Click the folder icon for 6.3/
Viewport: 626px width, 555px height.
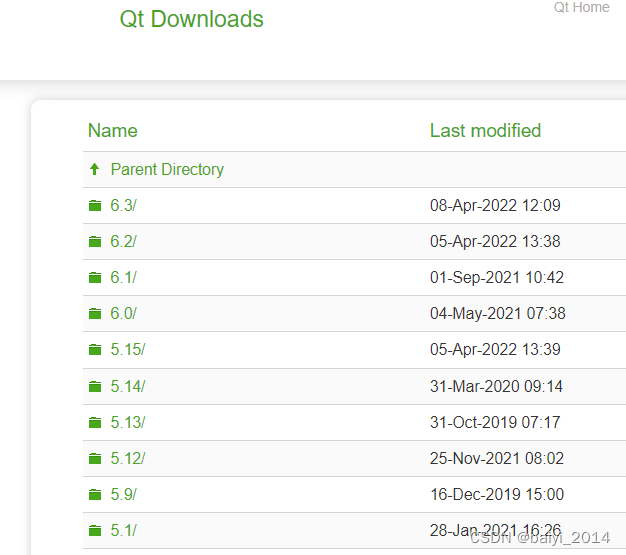point(95,206)
